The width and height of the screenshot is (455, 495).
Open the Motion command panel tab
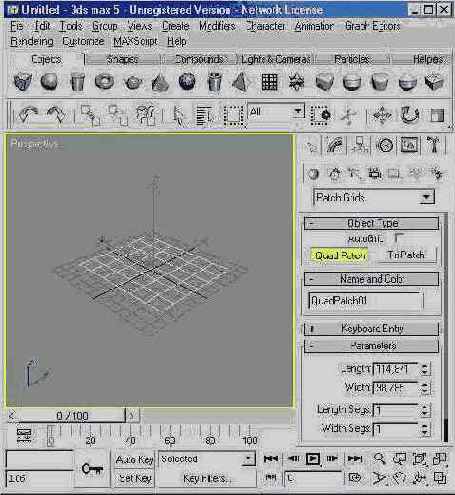(384, 145)
